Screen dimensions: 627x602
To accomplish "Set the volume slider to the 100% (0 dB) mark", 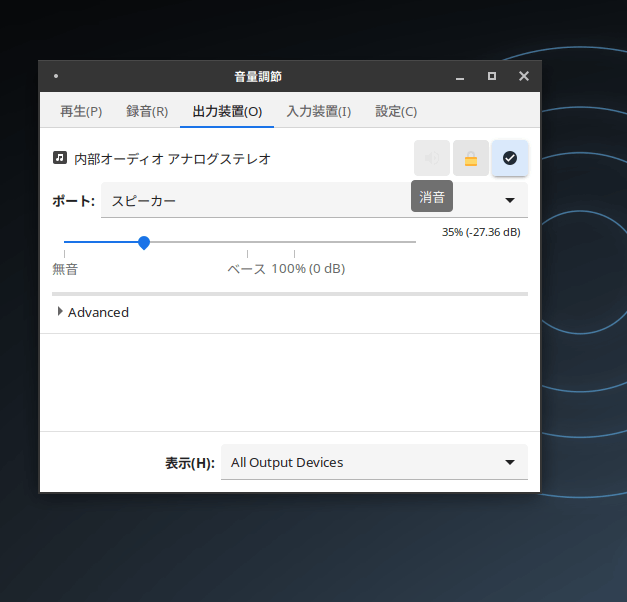I will [x=294, y=242].
